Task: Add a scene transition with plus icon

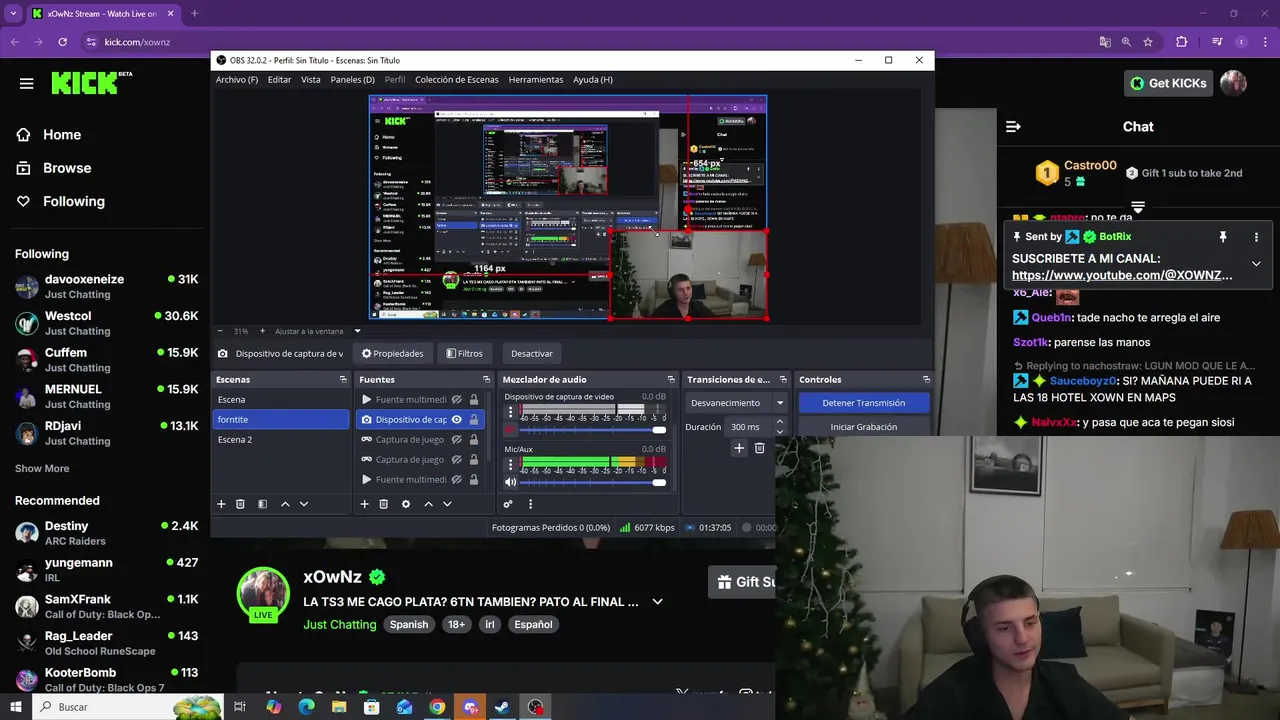Action: coord(739,448)
